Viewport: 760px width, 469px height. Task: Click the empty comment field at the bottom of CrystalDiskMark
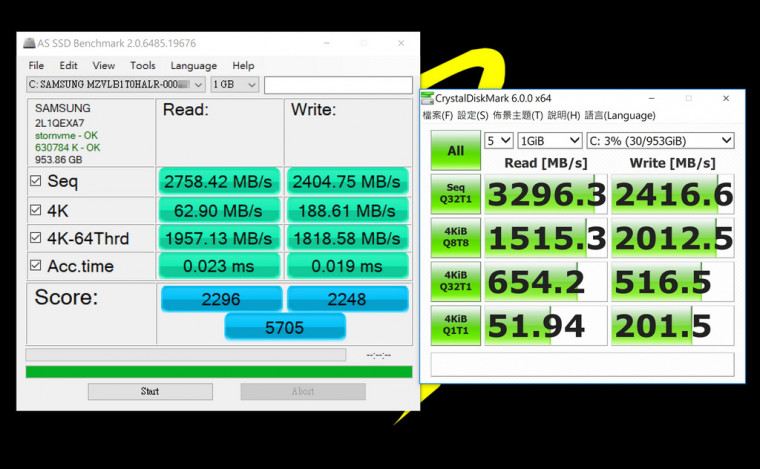(x=583, y=364)
